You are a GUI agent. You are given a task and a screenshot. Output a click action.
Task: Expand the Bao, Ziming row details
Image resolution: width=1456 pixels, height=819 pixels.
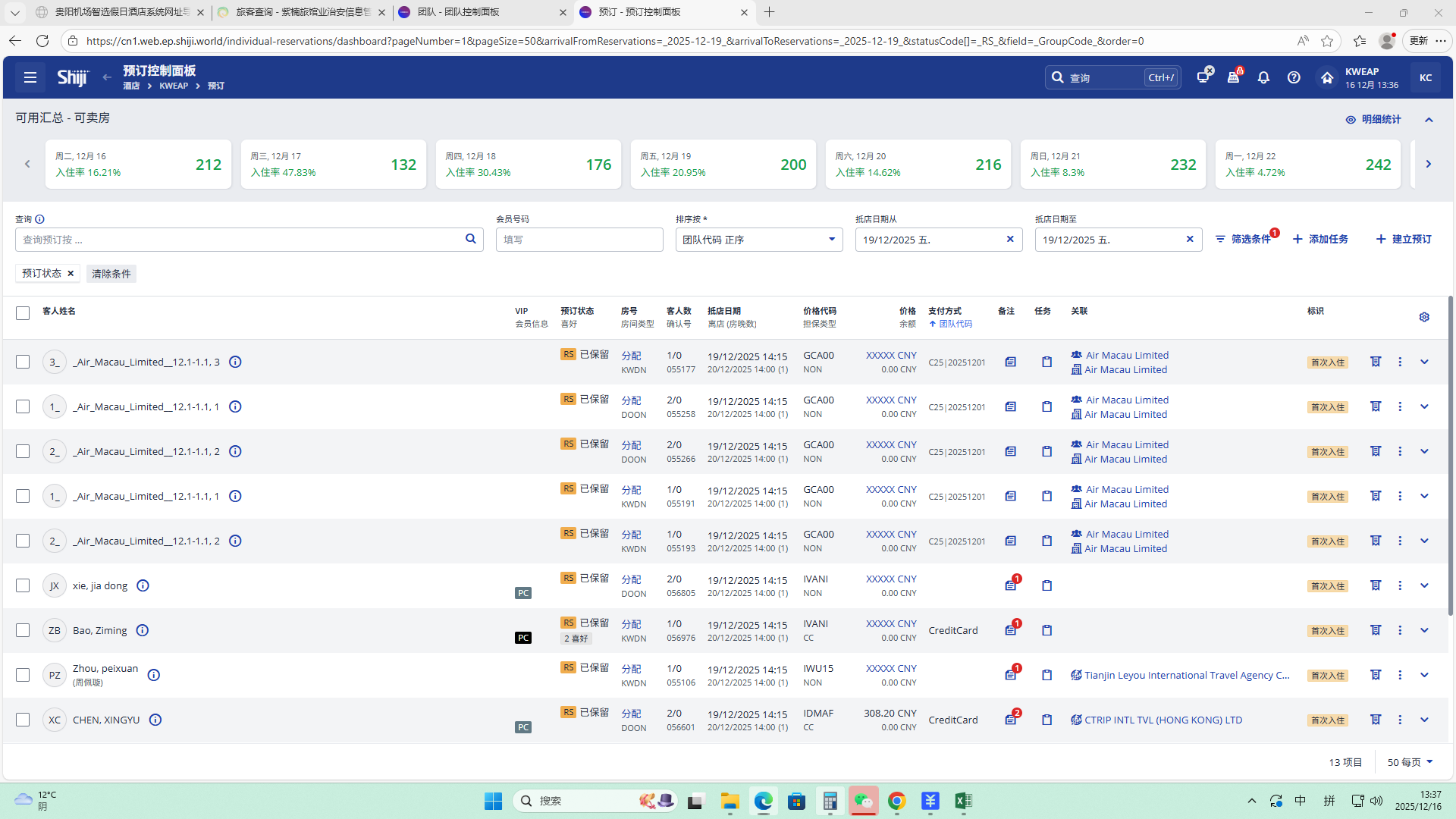pos(1424,630)
